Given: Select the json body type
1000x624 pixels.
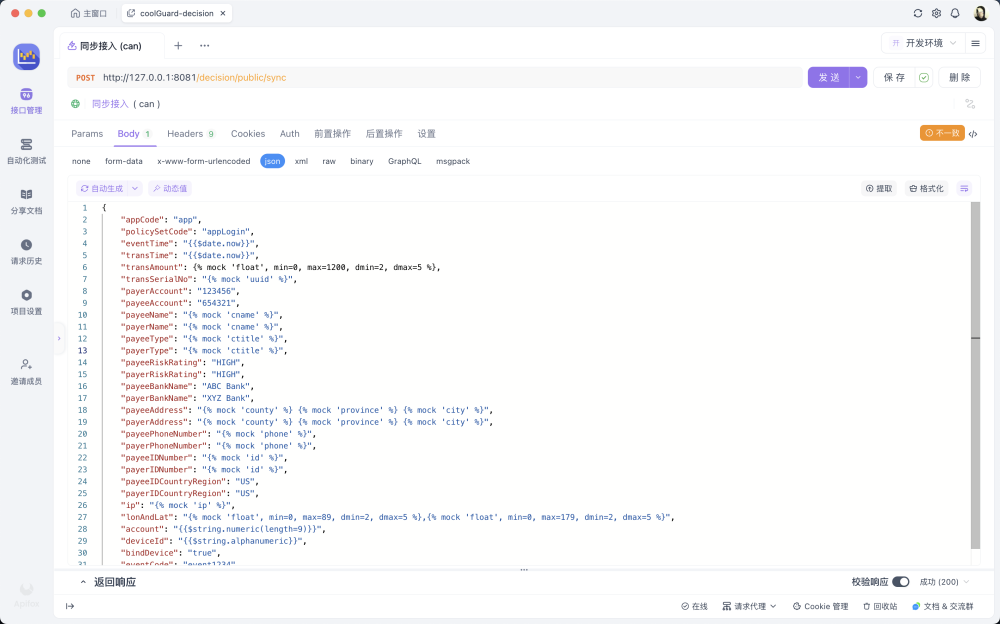Looking at the screenshot, I should (x=272, y=161).
